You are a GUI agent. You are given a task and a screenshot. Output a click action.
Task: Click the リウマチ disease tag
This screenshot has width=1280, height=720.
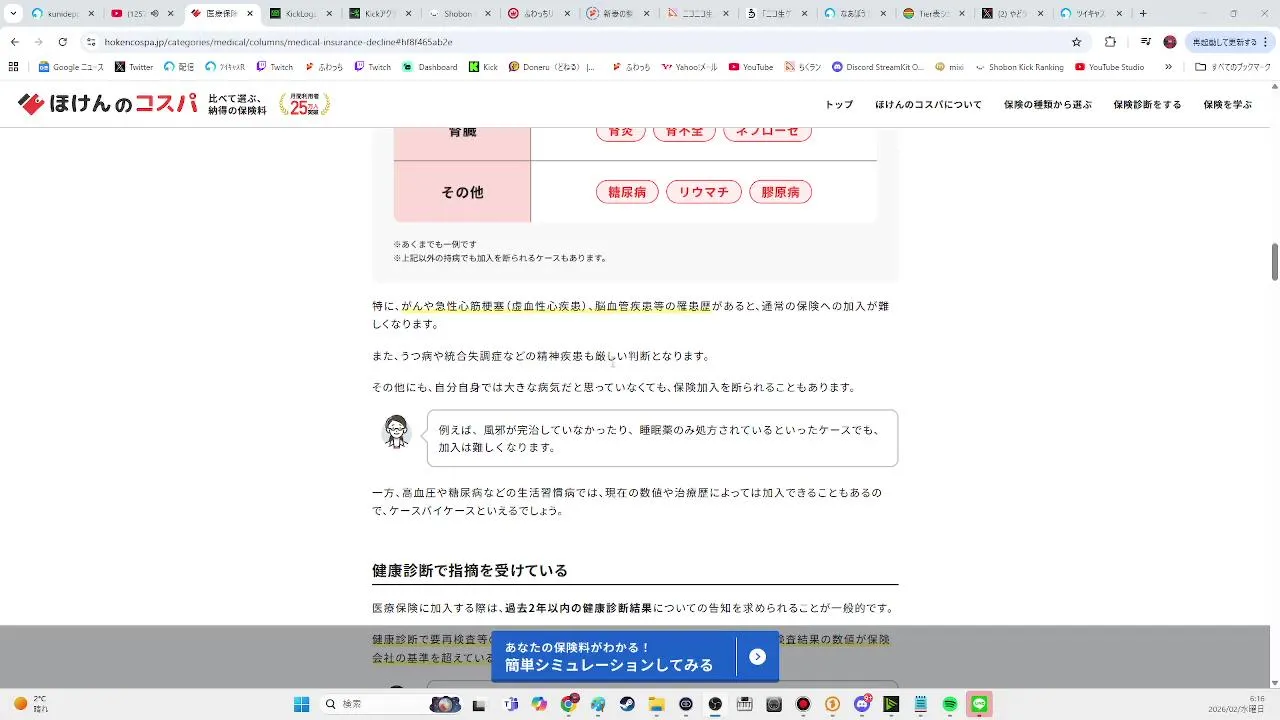704,192
